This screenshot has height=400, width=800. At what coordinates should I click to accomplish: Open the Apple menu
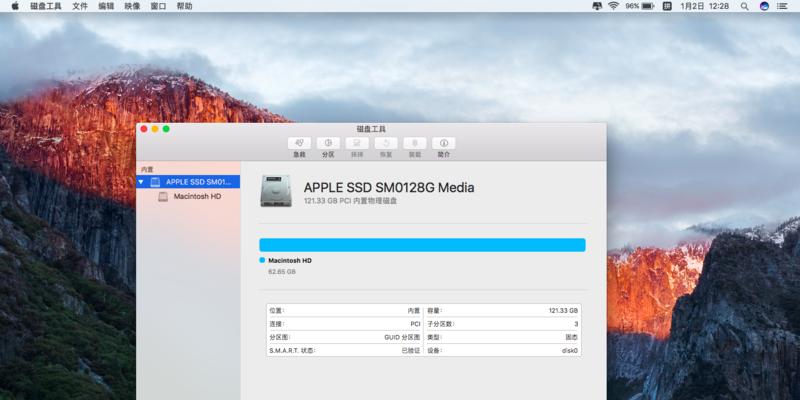click(x=15, y=6)
